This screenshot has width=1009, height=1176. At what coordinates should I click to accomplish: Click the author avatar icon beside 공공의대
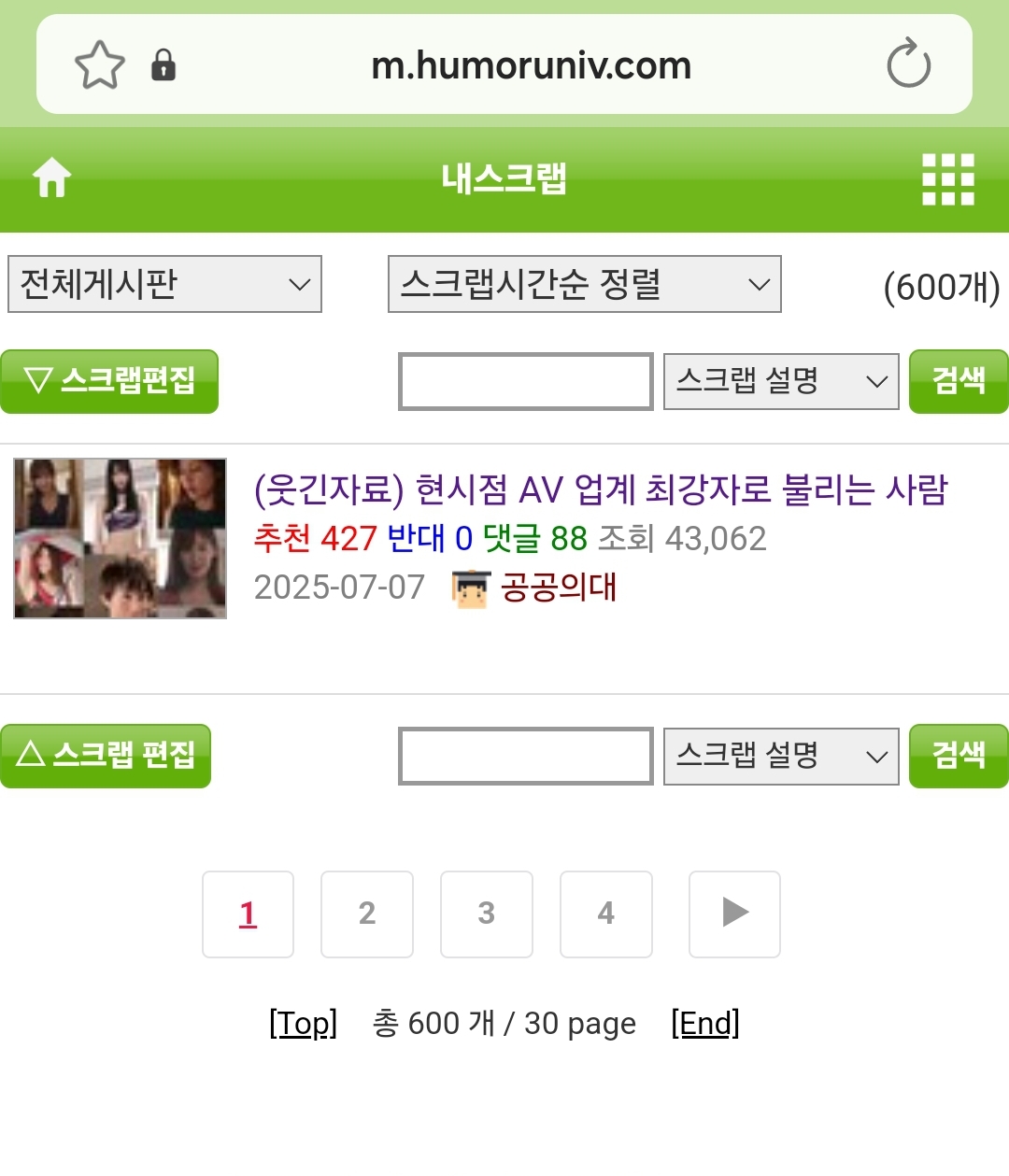coord(471,589)
